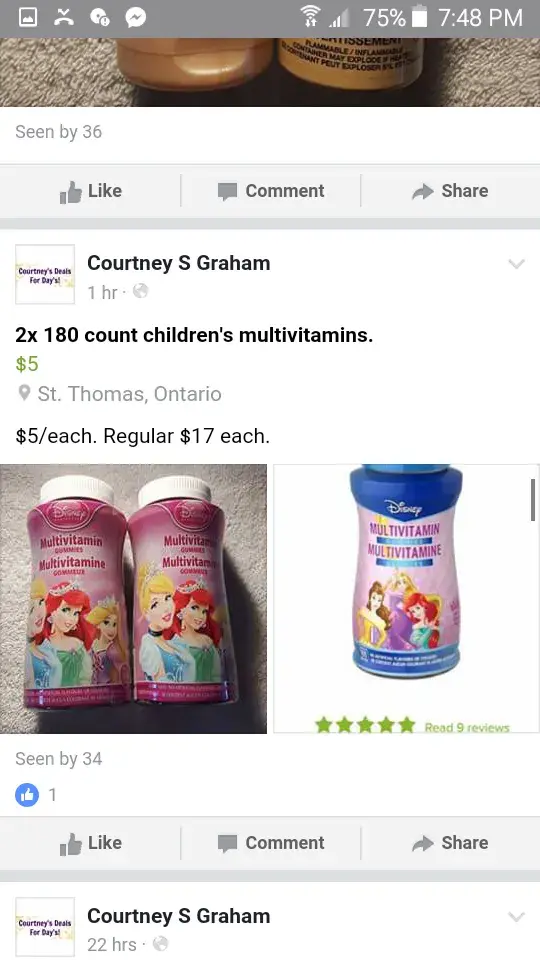Open blue-cap Disney multivitamin product image

[x=407, y=599]
